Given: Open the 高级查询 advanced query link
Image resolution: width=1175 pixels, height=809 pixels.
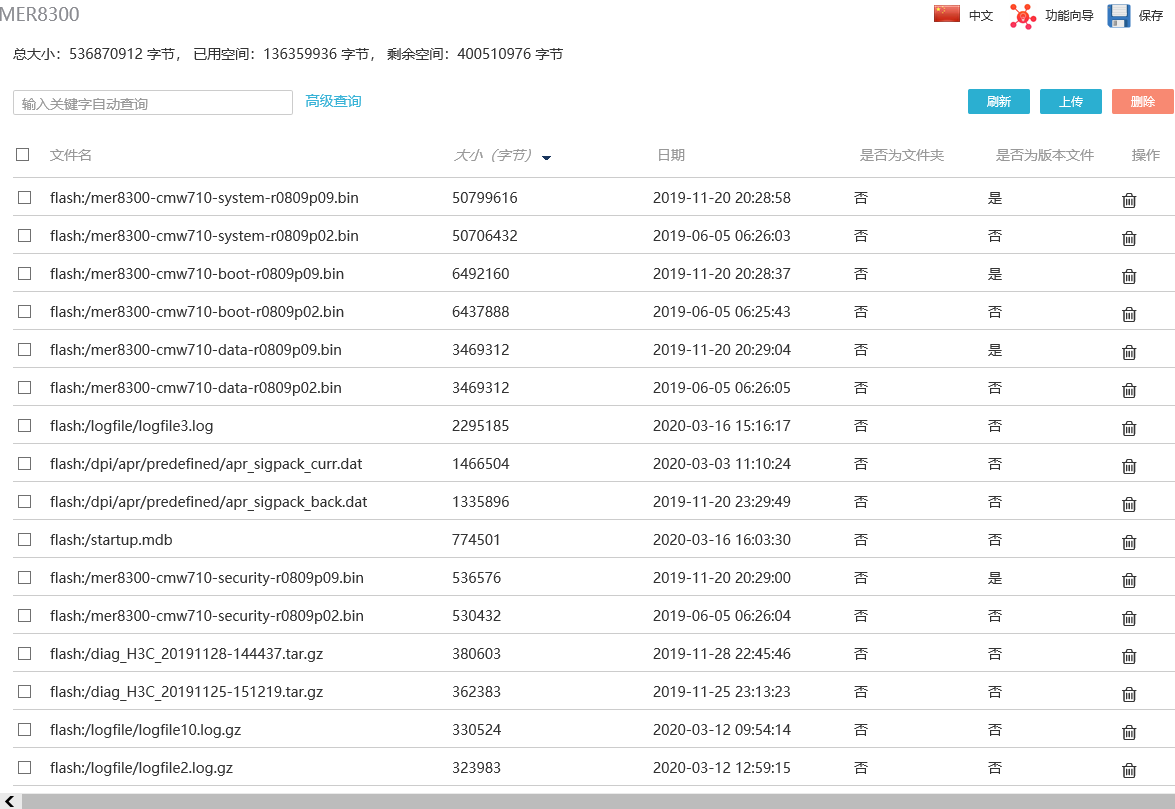Looking at the screenshot, I should (333, 101).
